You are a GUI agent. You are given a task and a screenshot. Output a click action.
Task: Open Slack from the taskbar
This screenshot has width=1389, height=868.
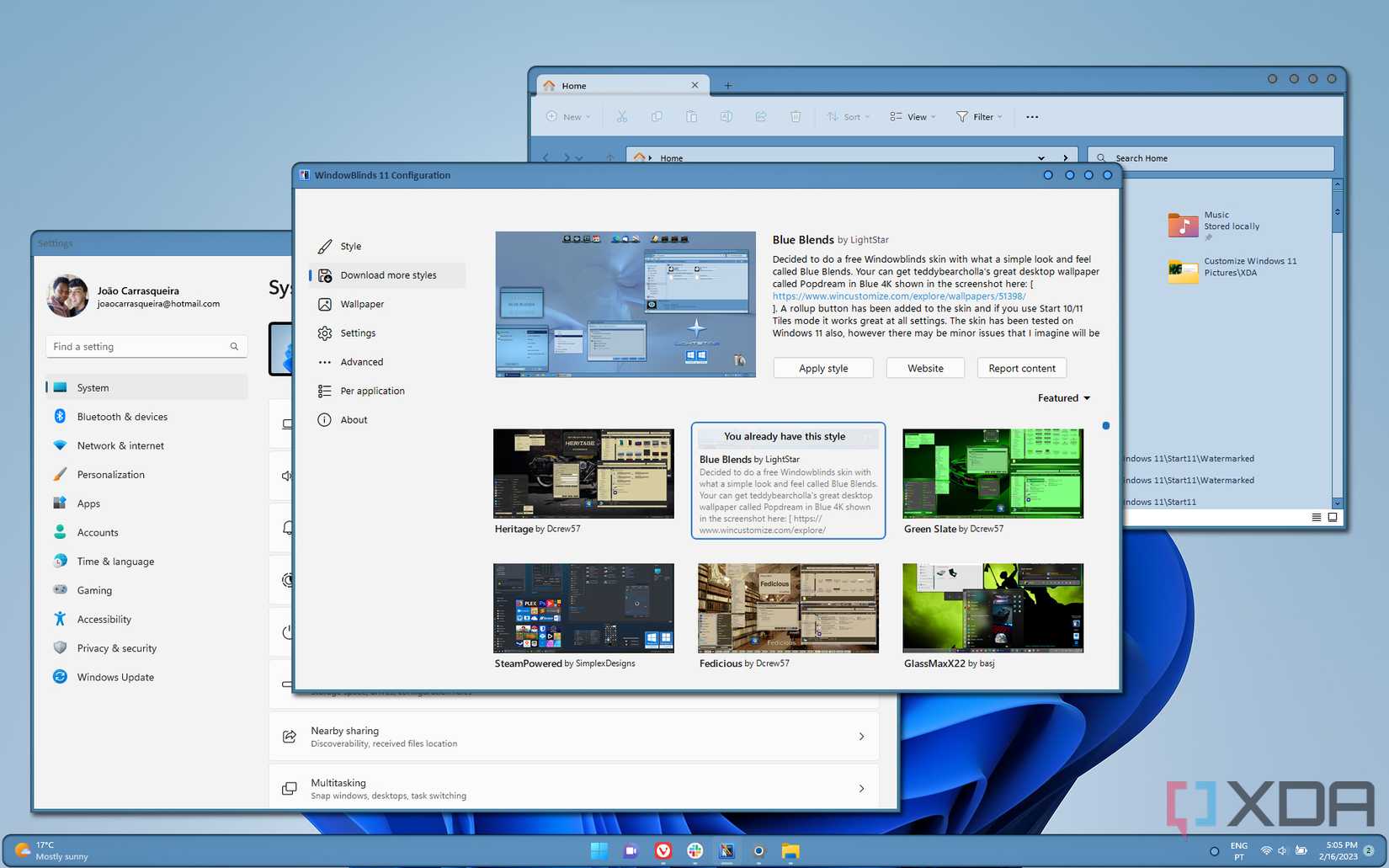694,851
